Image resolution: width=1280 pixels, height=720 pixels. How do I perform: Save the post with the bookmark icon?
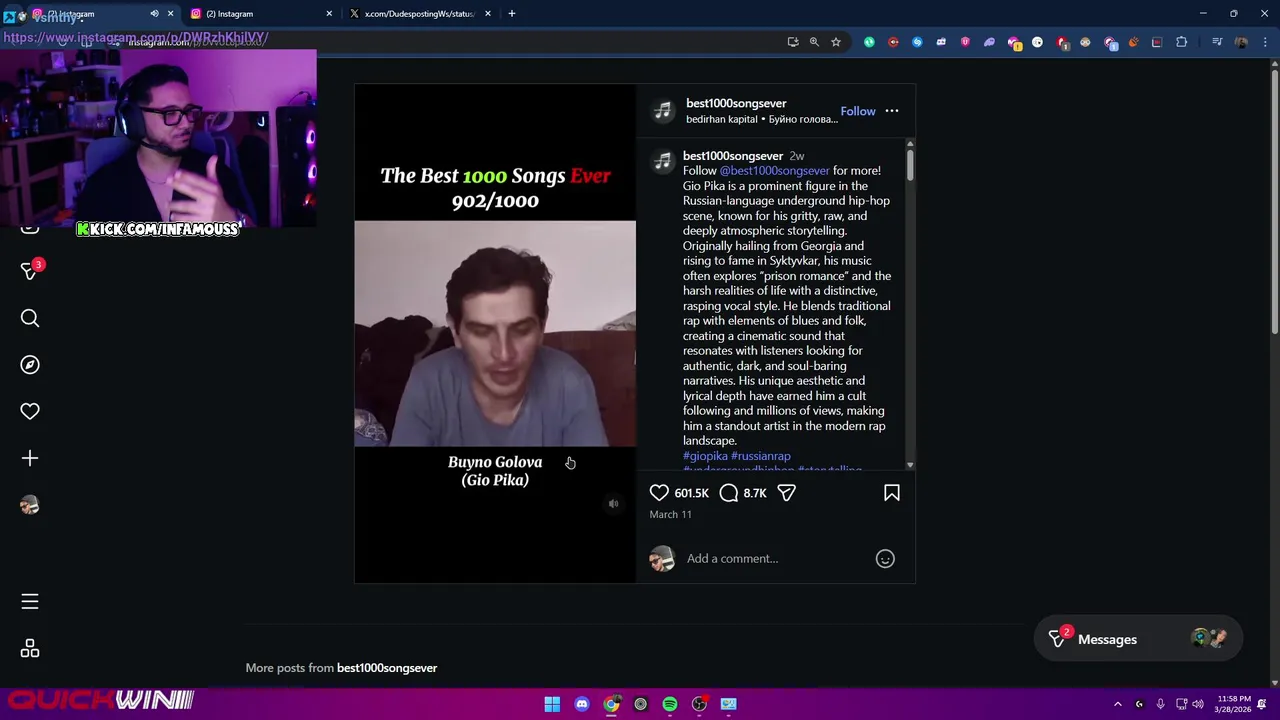[892, 493]
